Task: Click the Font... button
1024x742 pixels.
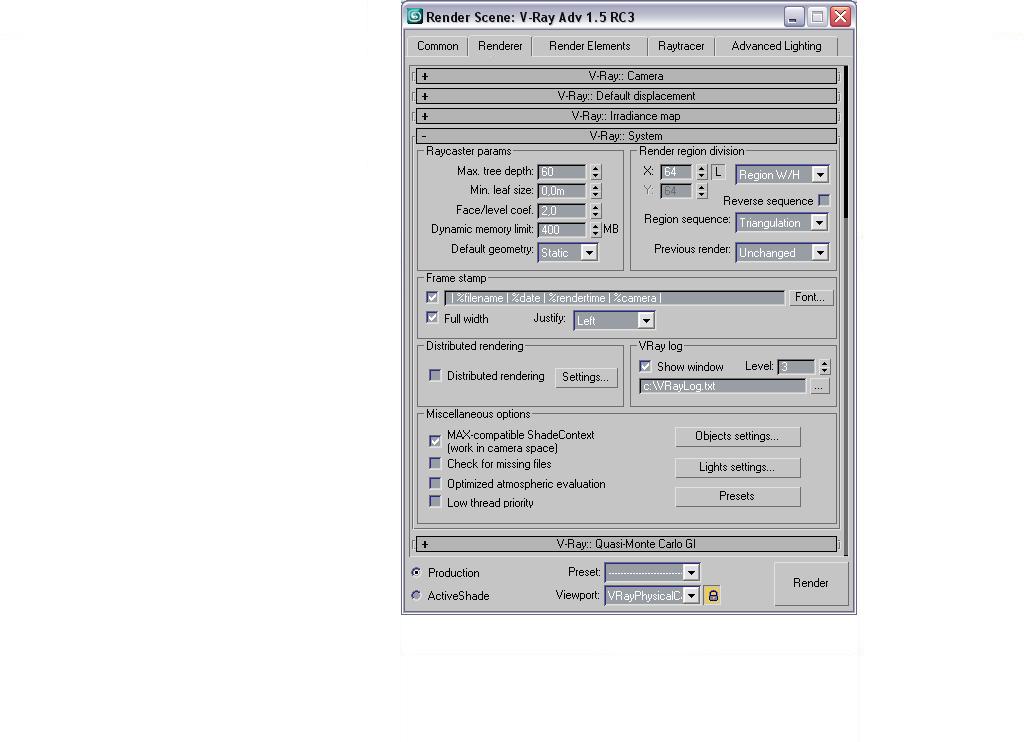Action: pyautogui.click(x=810, y=297)
